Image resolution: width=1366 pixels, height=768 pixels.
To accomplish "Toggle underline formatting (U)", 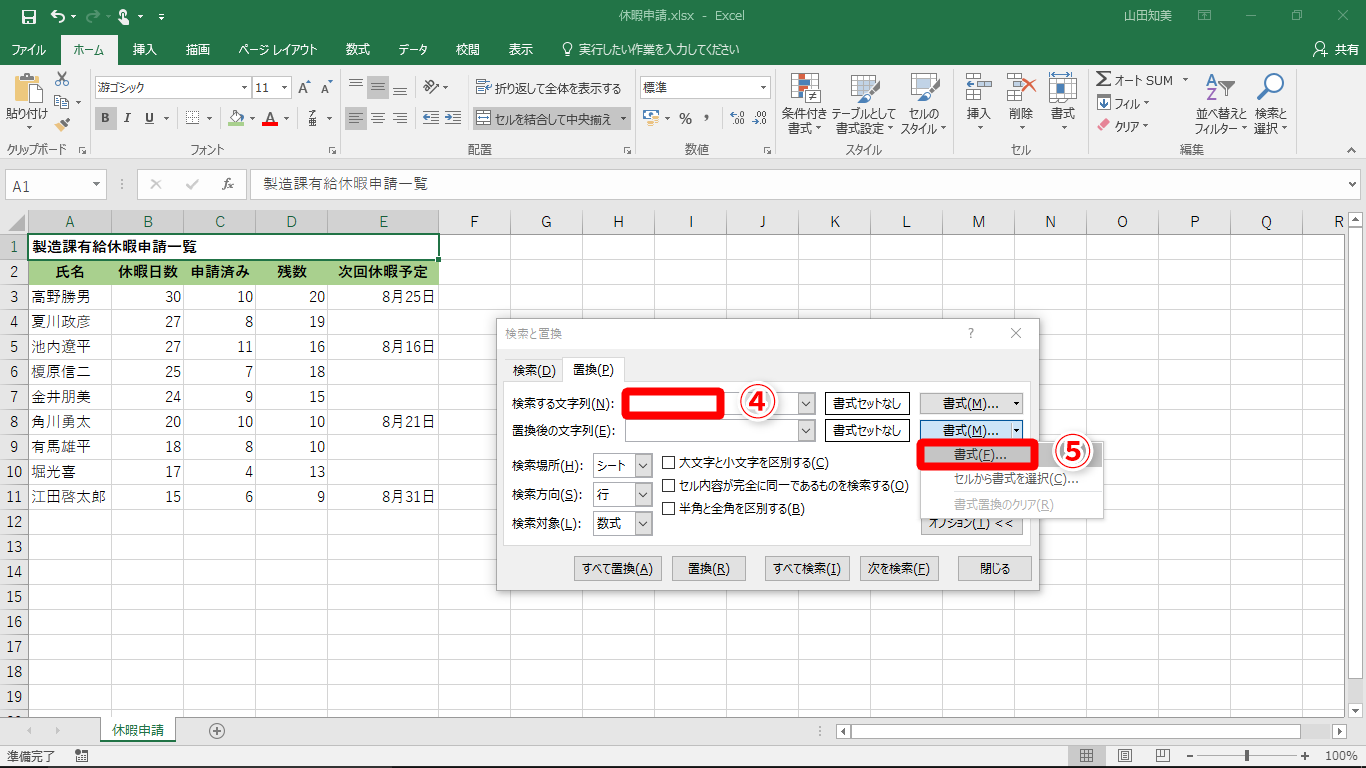I will (x=150, y=118).
